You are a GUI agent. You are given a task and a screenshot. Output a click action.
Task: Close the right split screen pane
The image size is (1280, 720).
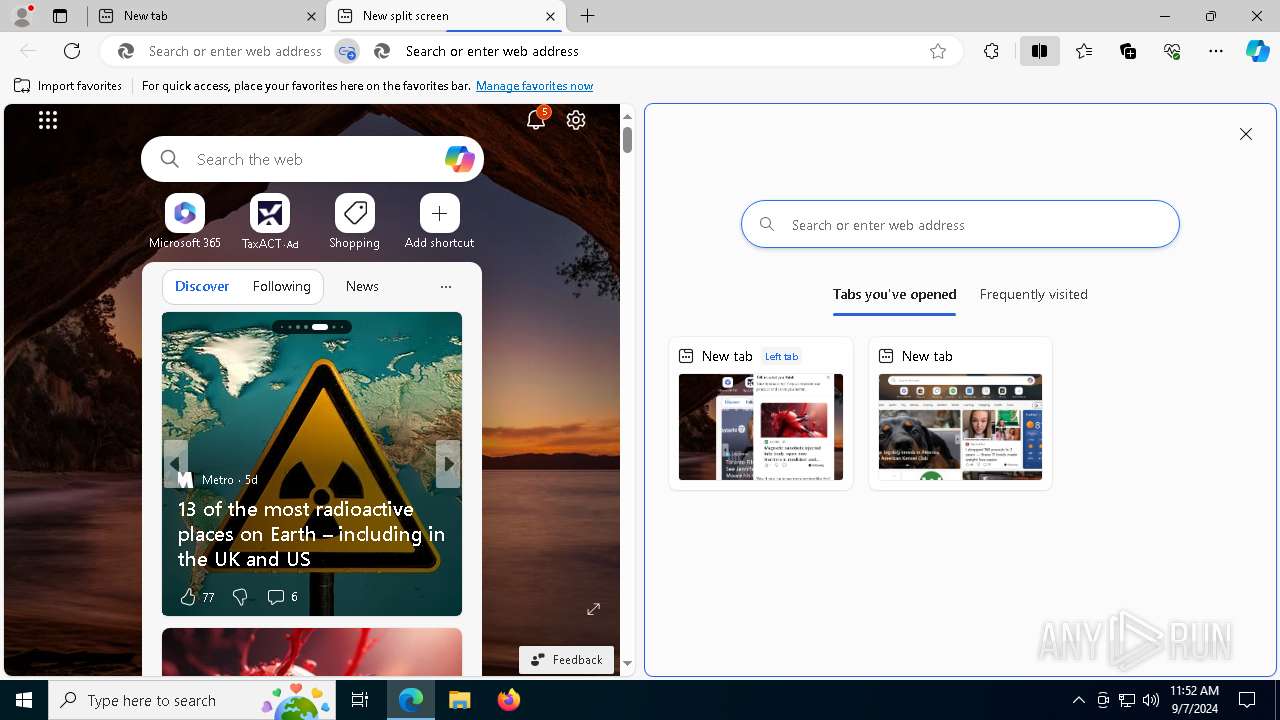[x=1246, y=134]
